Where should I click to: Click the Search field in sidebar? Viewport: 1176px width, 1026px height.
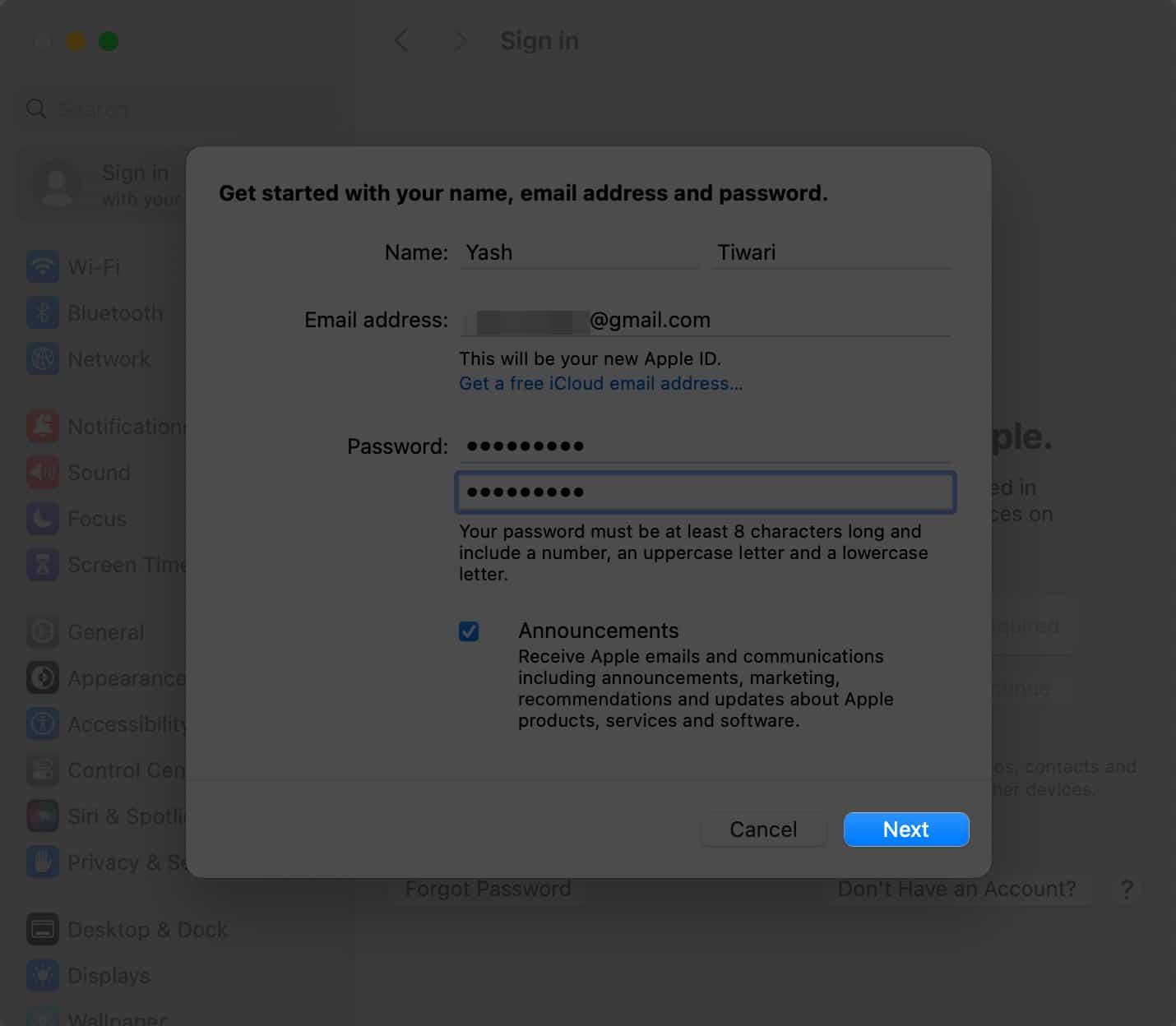[x=176, y=109]
